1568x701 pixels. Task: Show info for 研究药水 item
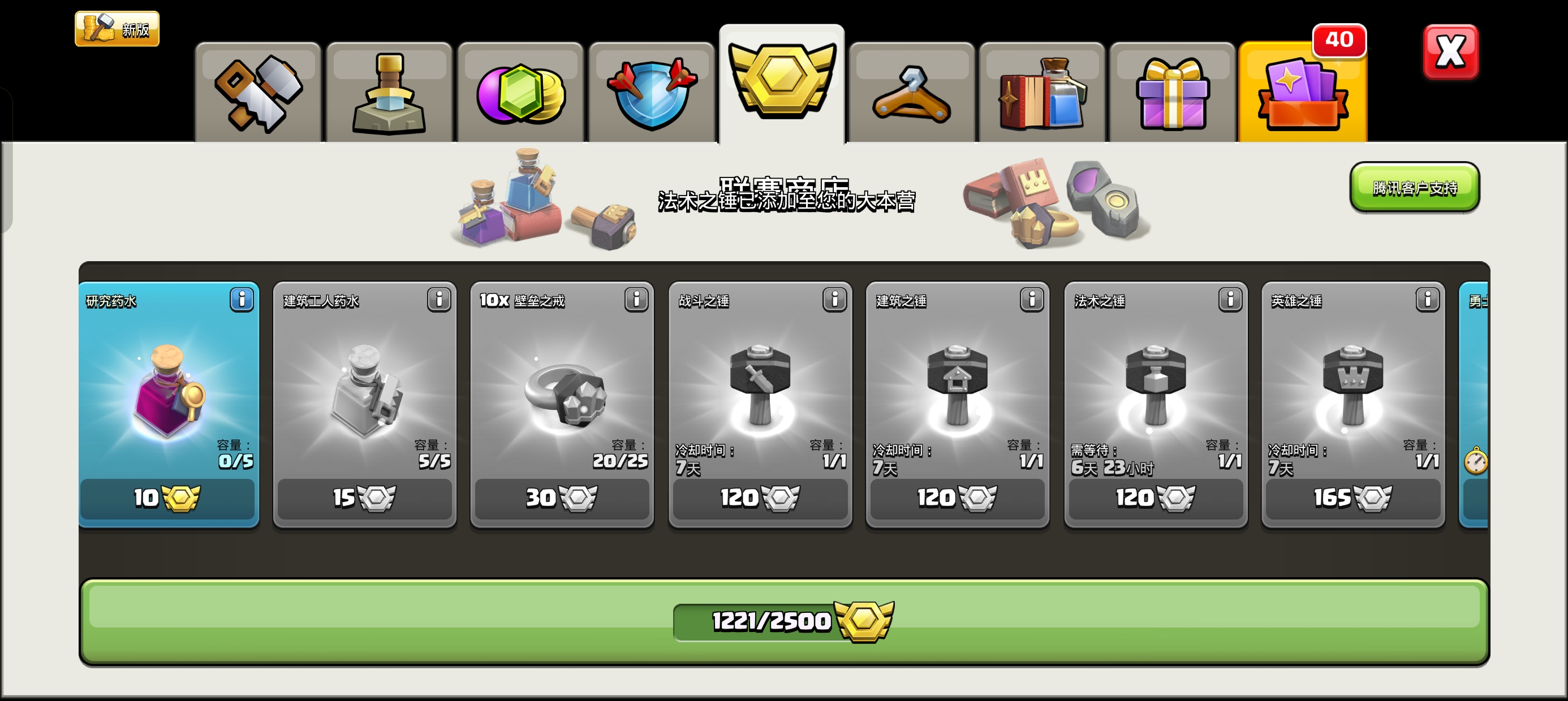(x=242, y=300)
